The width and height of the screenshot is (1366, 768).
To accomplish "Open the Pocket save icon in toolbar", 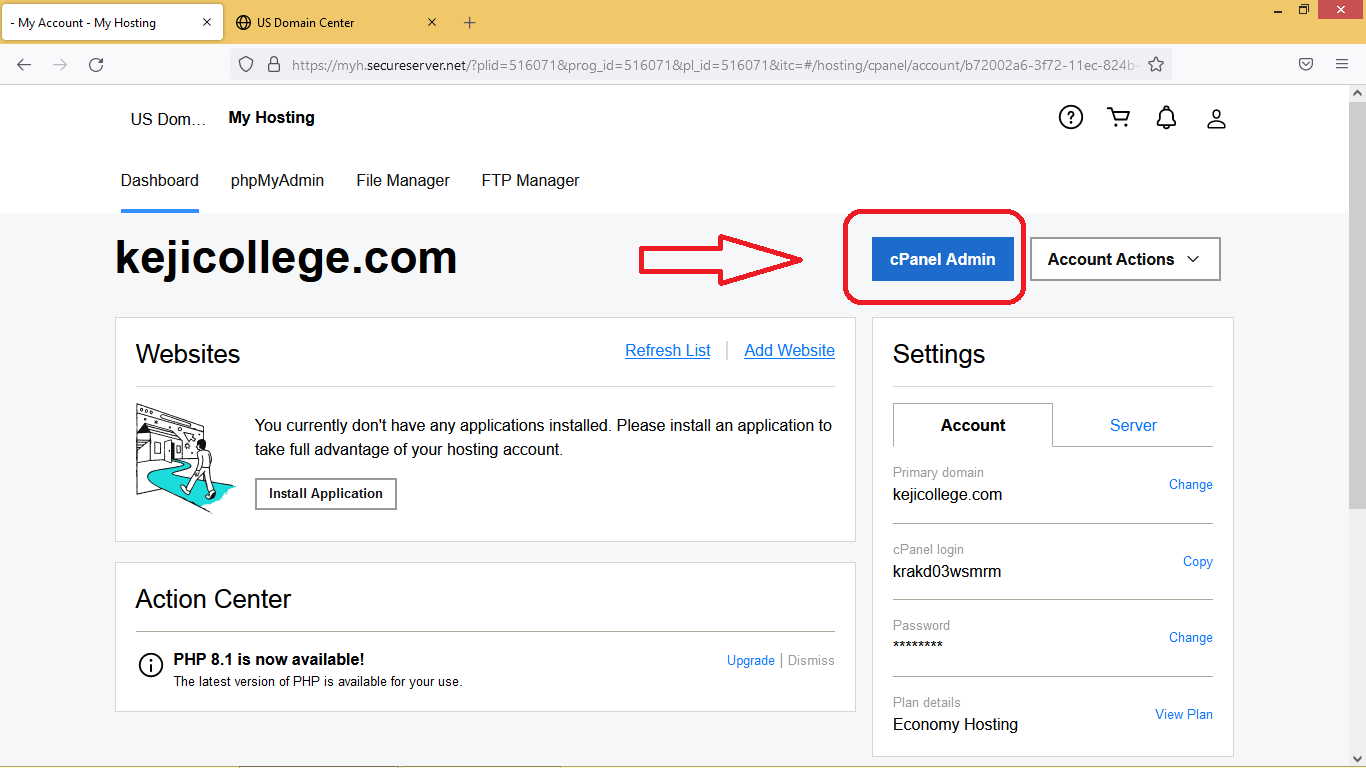I will [1306, 64].
